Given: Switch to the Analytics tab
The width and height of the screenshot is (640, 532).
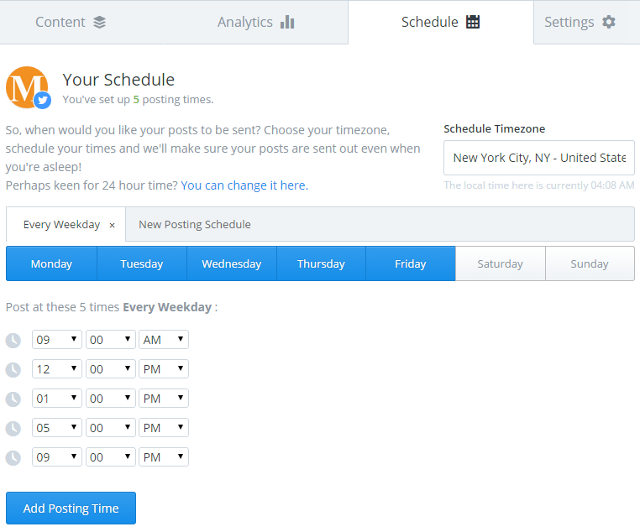Looking at the screenshot, I should 255,22.
